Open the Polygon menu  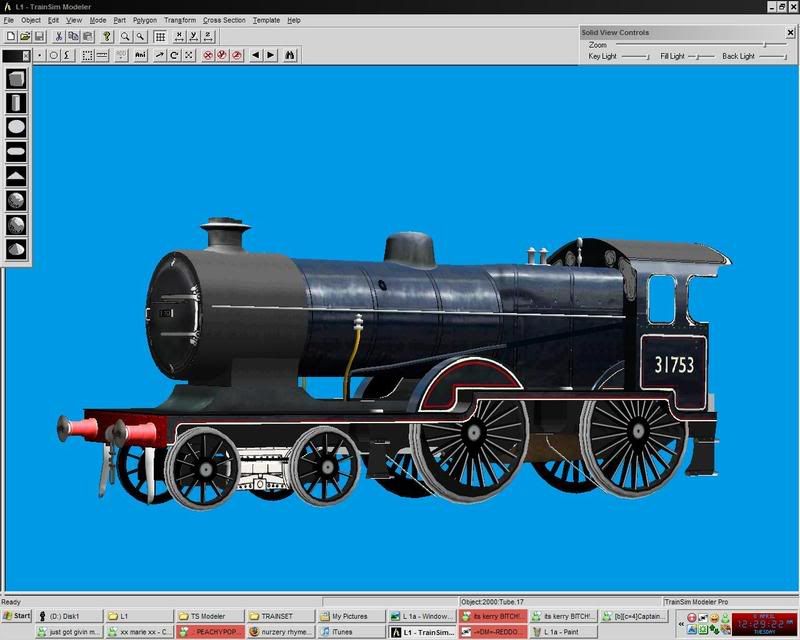tap(145, 20)
